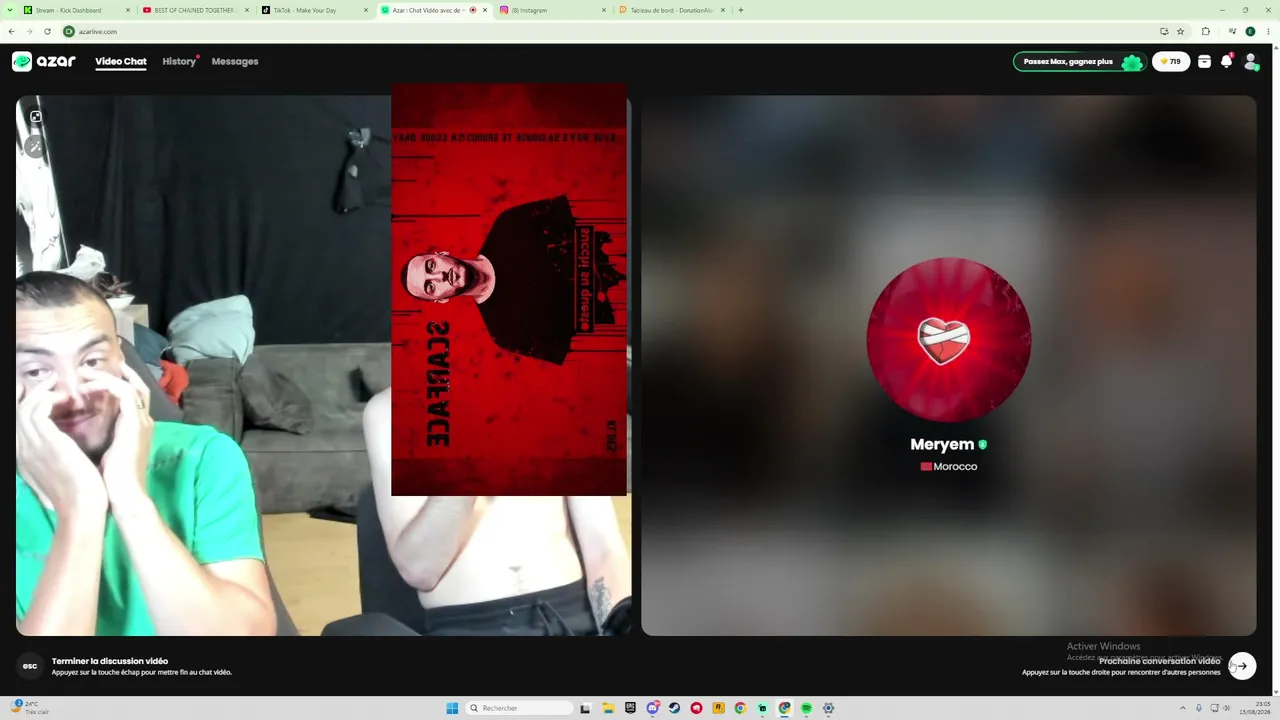Close the Kick Dashboard browser tab
This screenshot has height=720, width=1280.
coord(127,10)
